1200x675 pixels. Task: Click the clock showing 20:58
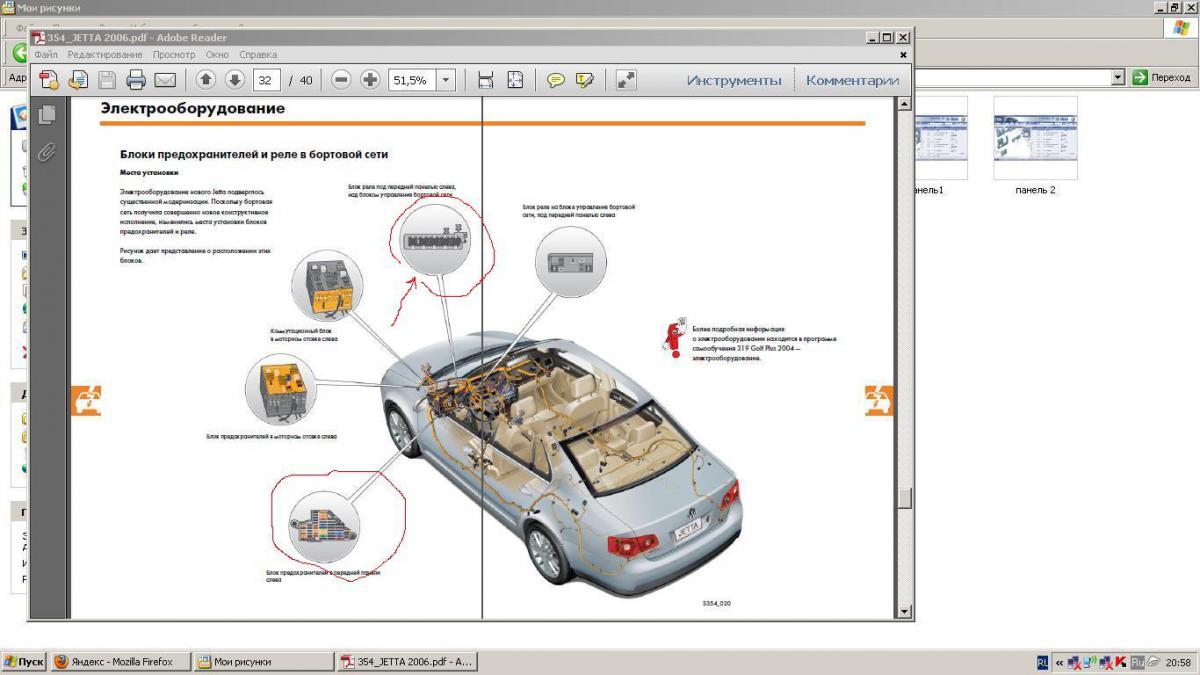(x=1178, y=662)
